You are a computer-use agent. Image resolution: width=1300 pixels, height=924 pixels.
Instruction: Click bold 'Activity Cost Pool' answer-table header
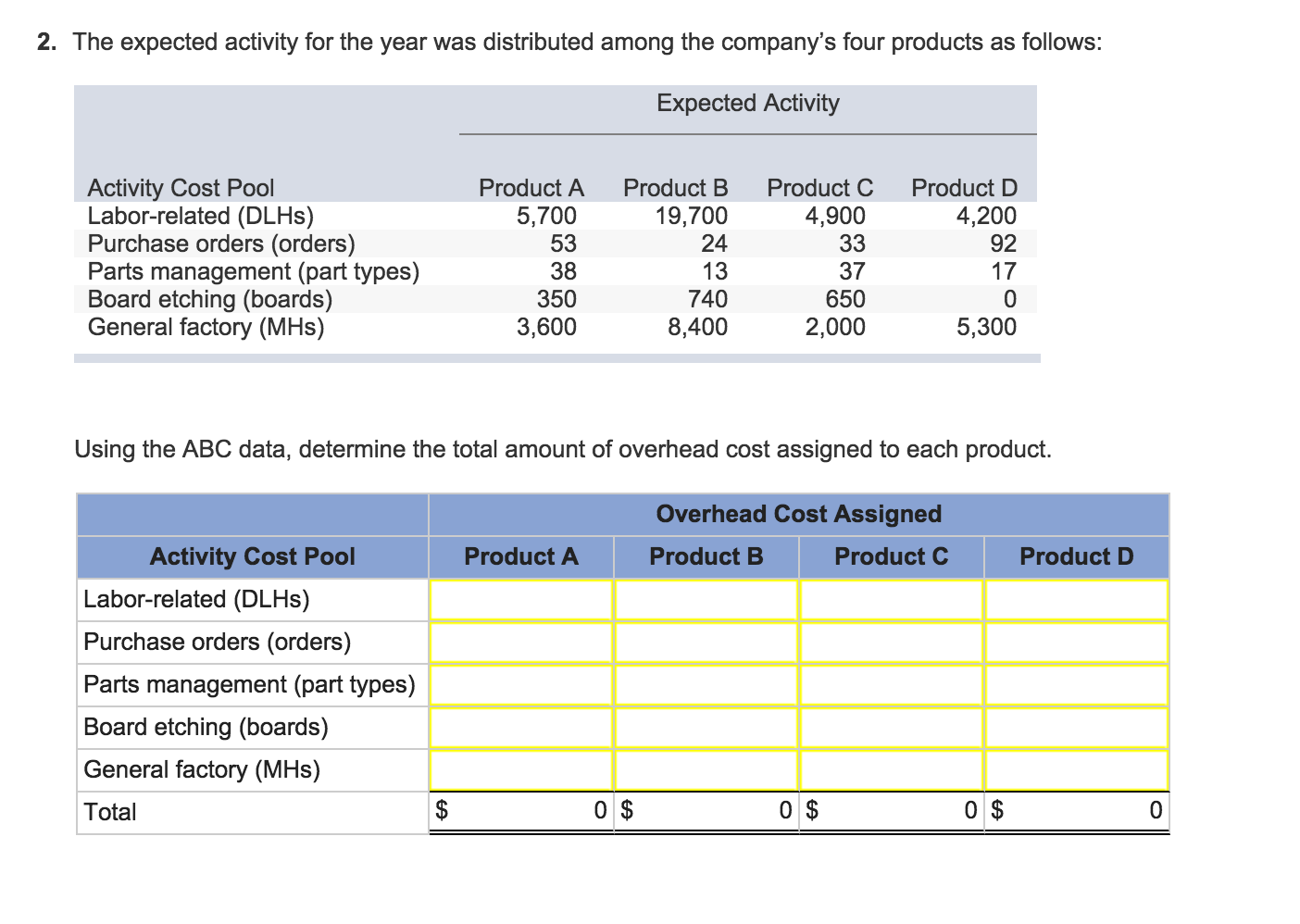[x=252, y=556]
